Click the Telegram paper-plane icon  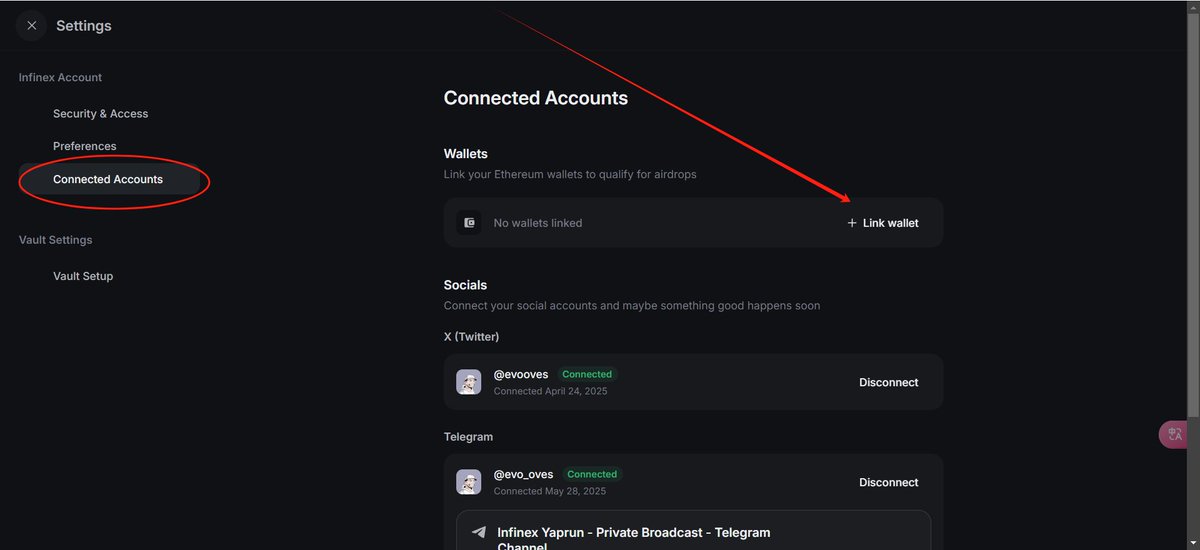[x=479, y=533]
